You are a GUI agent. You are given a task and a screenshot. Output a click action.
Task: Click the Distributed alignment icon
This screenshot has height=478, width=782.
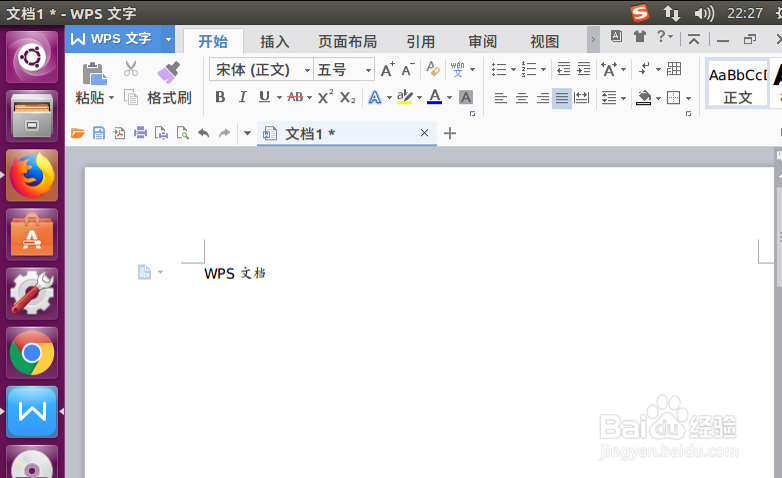point(582,97)
